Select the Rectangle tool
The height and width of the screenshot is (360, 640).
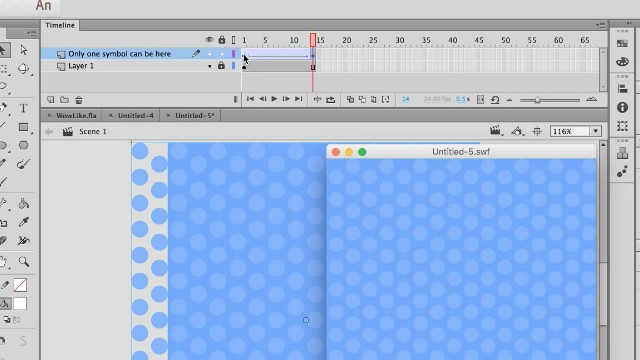coord(24,127)
